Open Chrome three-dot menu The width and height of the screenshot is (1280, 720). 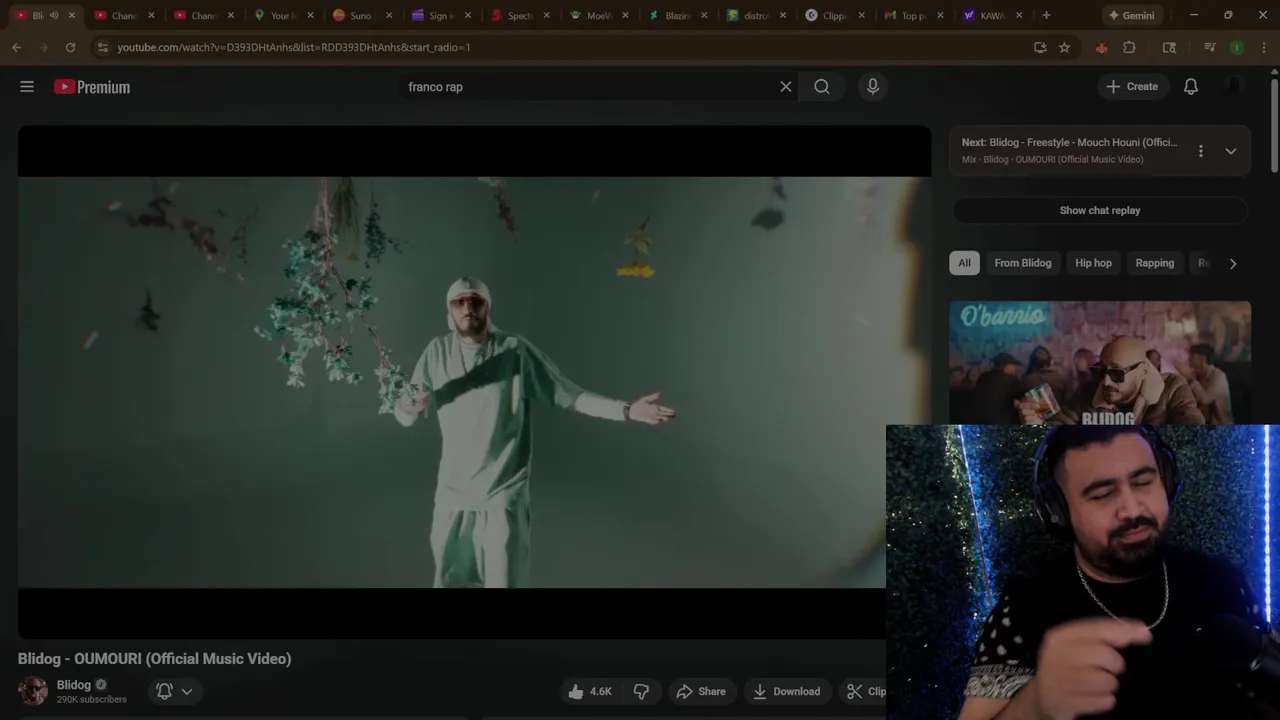pos(1263,47)
